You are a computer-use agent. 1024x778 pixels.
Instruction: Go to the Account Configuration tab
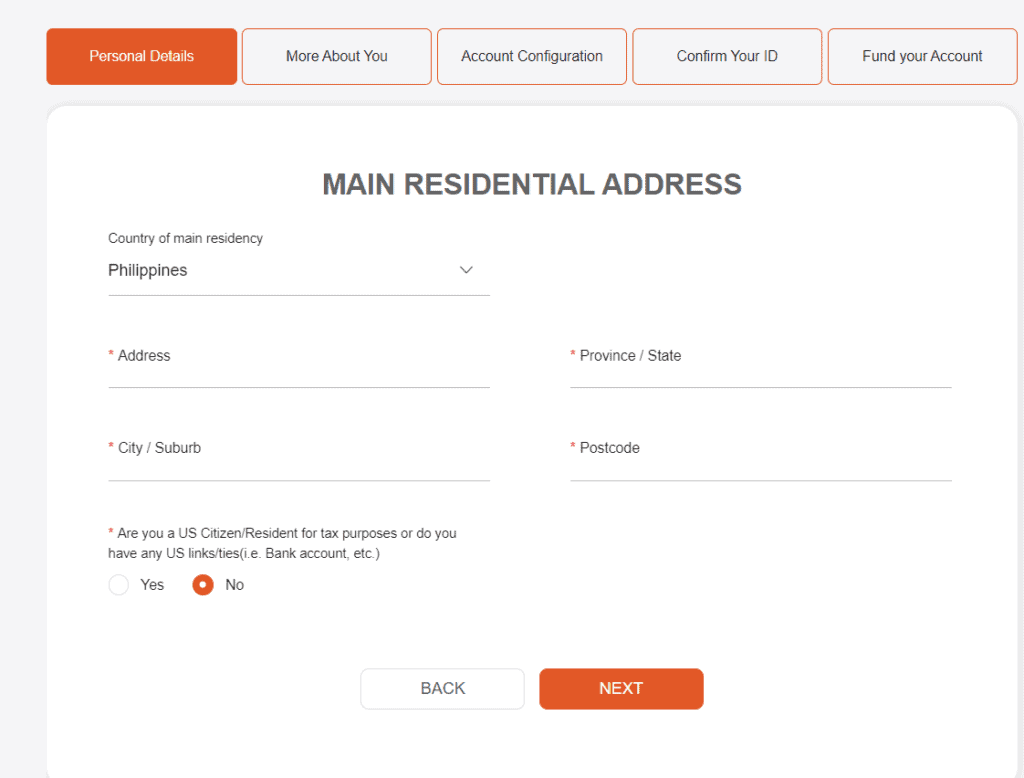tap(531, 56)
